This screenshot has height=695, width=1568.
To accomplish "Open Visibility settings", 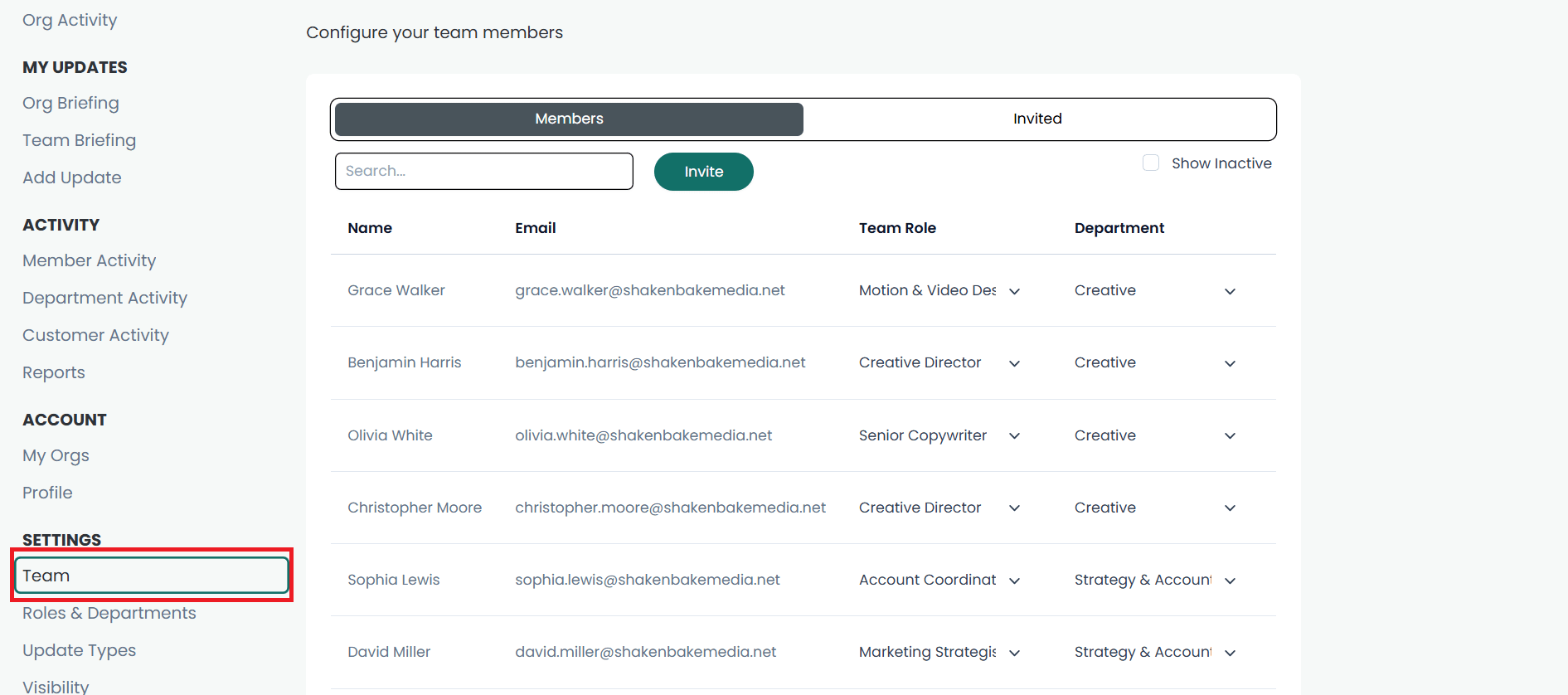I will pos(56,686).
